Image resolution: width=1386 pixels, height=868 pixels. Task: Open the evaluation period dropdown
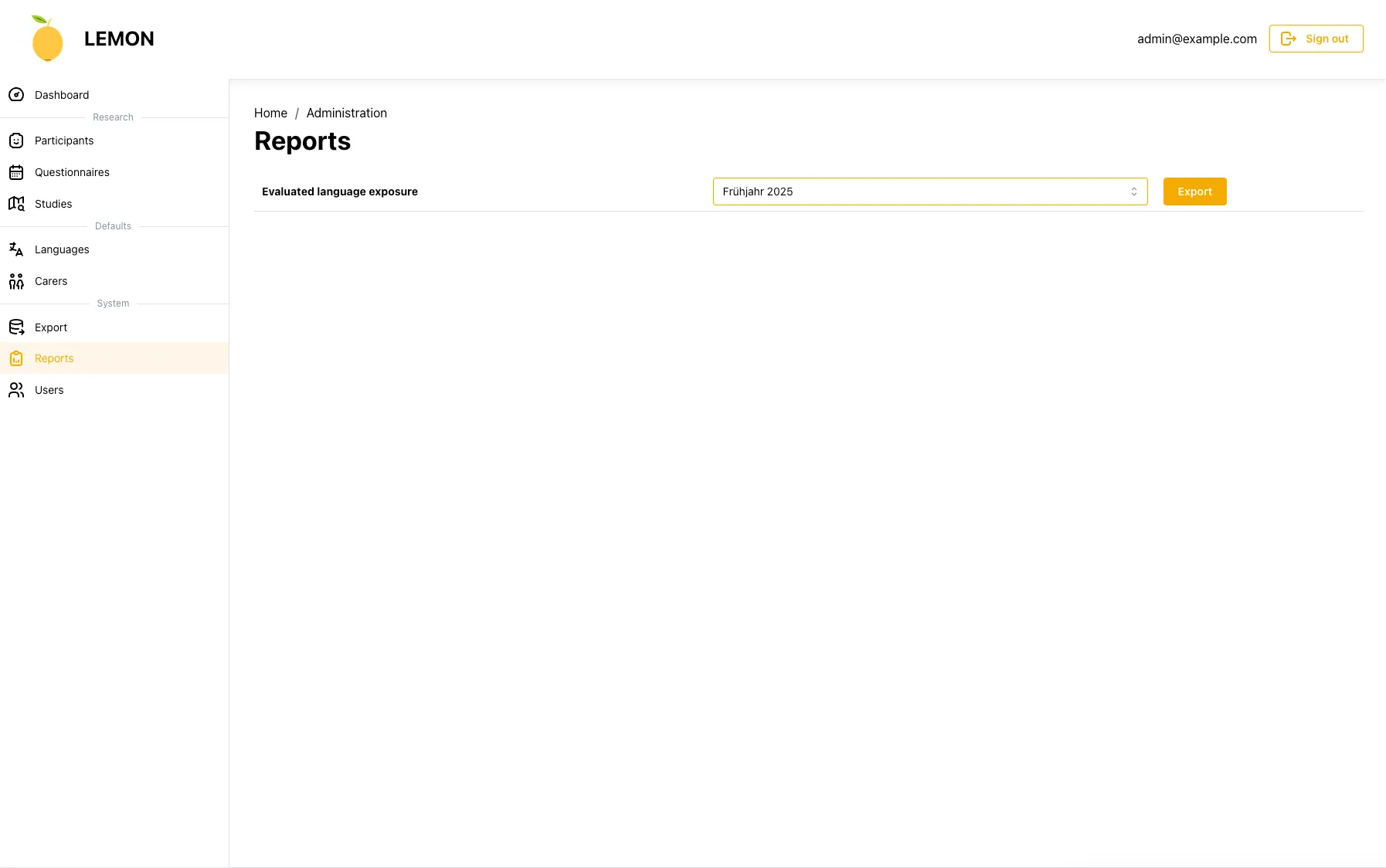click(x=929, y=192)
